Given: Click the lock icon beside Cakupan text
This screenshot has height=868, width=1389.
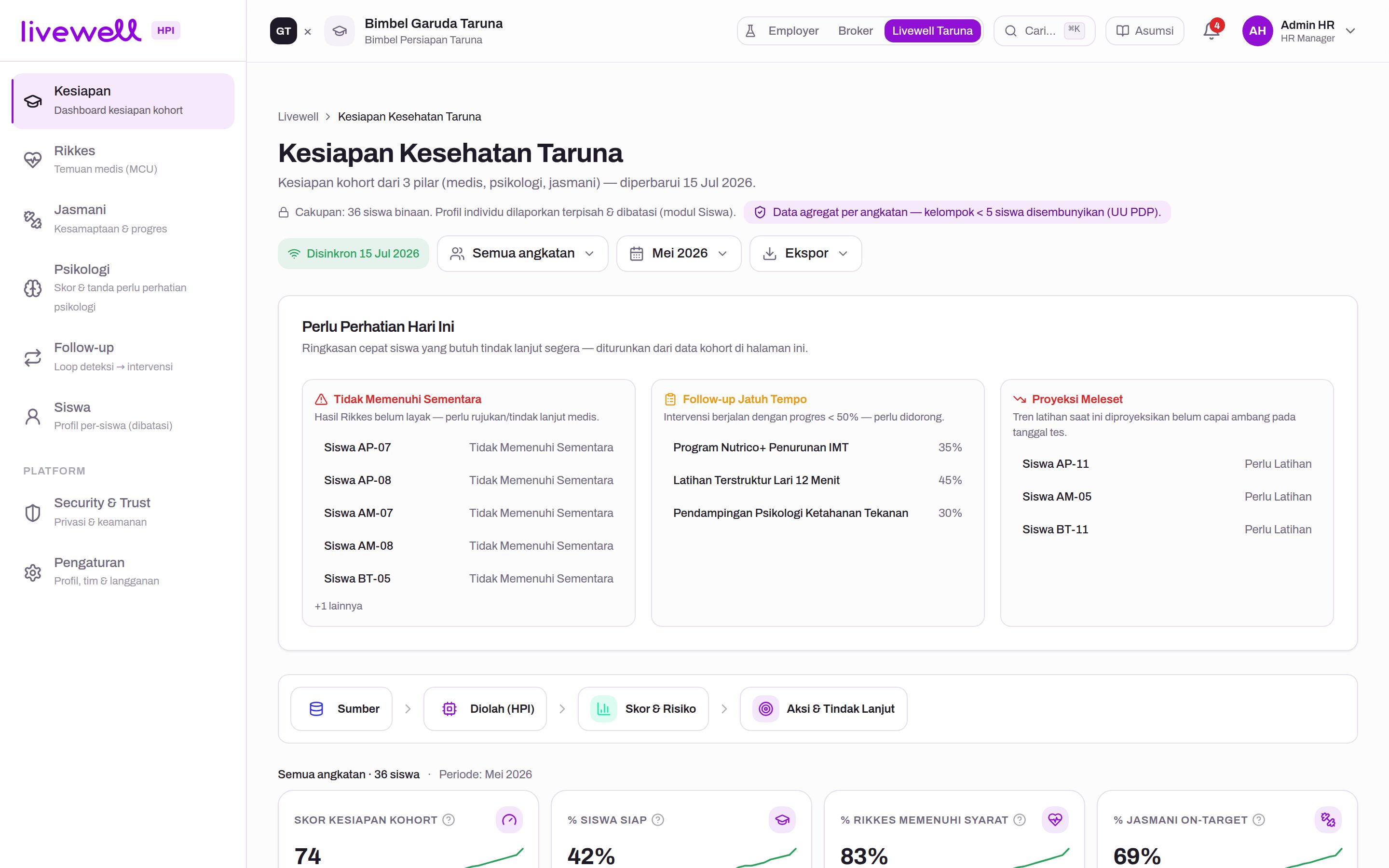Looking at the screenshot, I should (284, 212).
